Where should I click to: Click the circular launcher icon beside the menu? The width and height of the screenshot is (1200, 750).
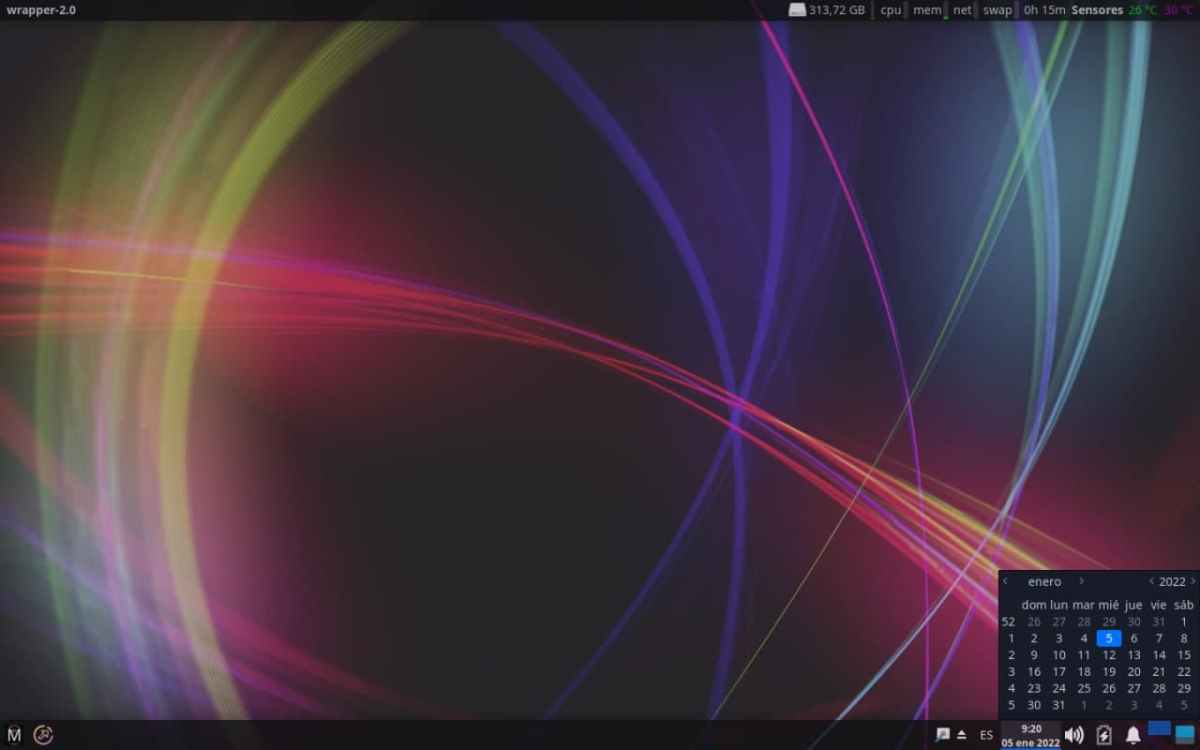[x=43, y=735]
